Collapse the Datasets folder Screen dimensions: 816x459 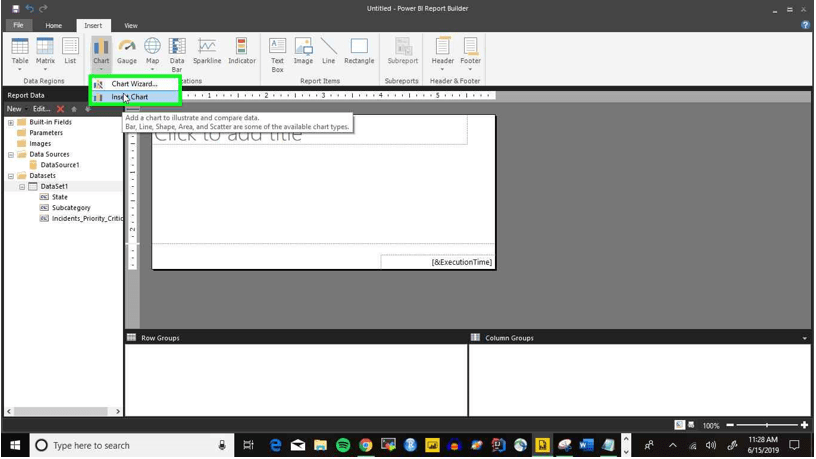pos(10,176)
